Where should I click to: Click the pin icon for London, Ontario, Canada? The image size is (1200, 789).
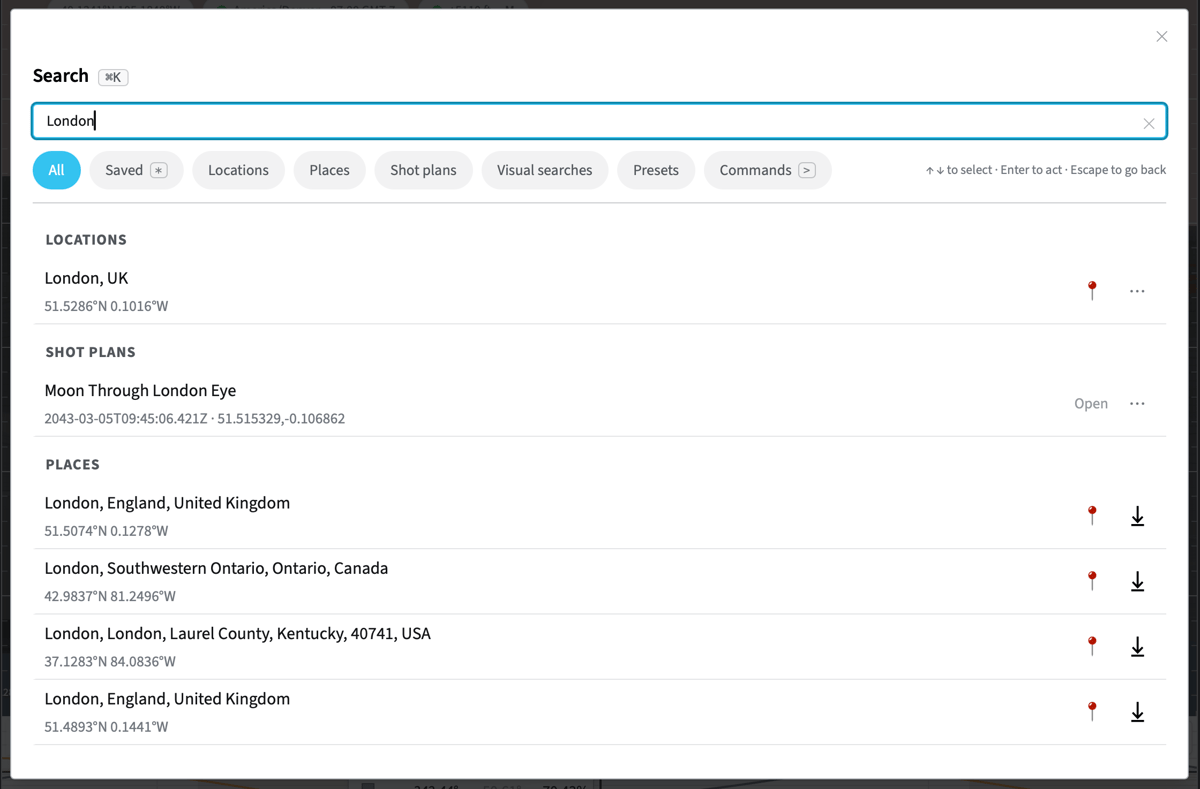(x=1092, y=581)
